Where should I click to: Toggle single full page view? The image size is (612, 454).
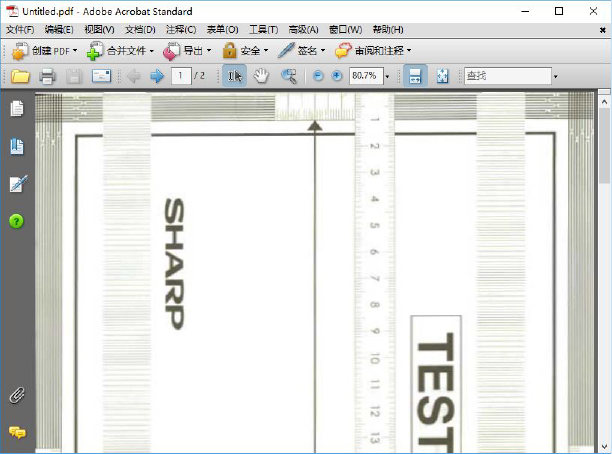(x=442, y=76)
